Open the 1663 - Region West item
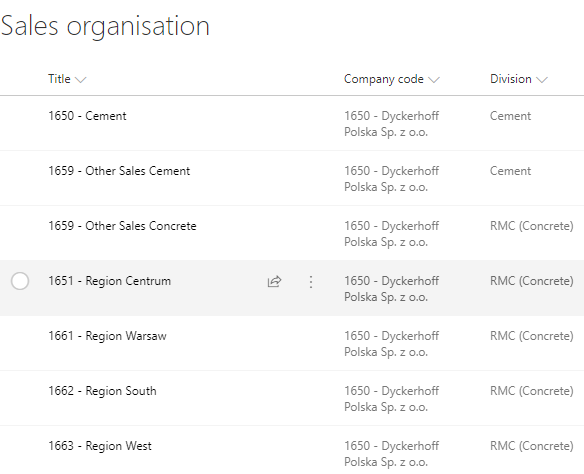 click(x=100, y=446)
